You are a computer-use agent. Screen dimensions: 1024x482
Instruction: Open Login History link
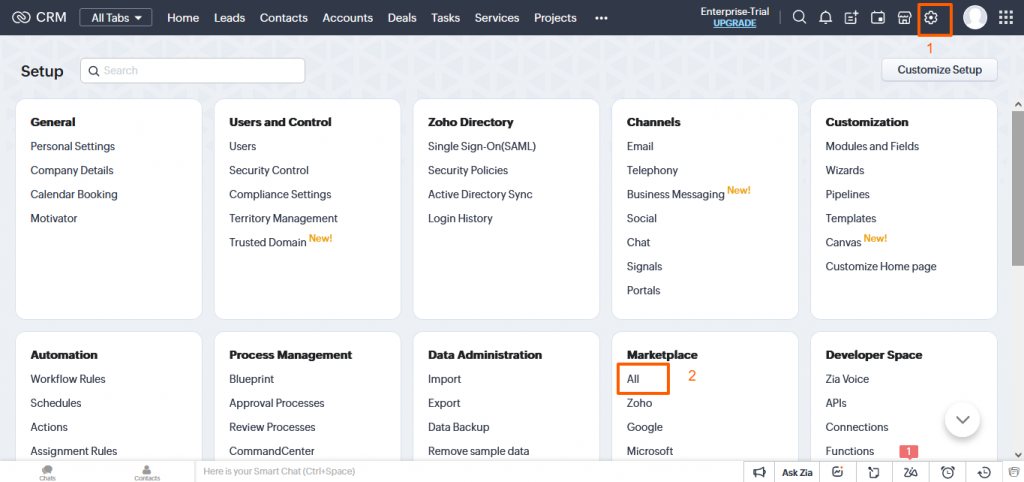[460, 218]
